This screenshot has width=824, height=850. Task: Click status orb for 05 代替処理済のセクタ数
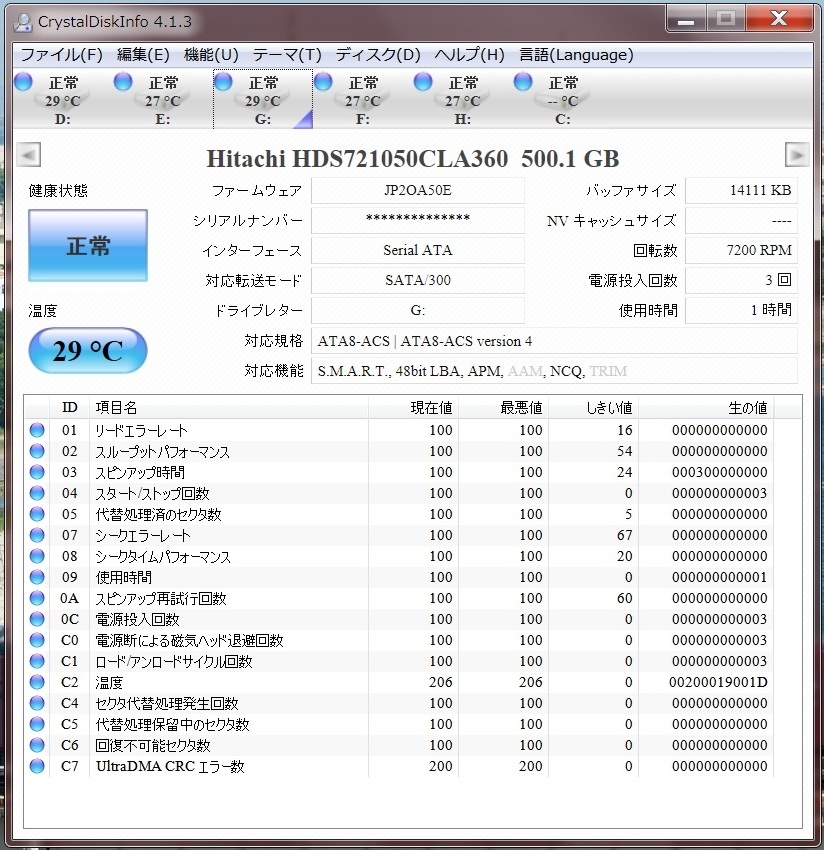37,514
